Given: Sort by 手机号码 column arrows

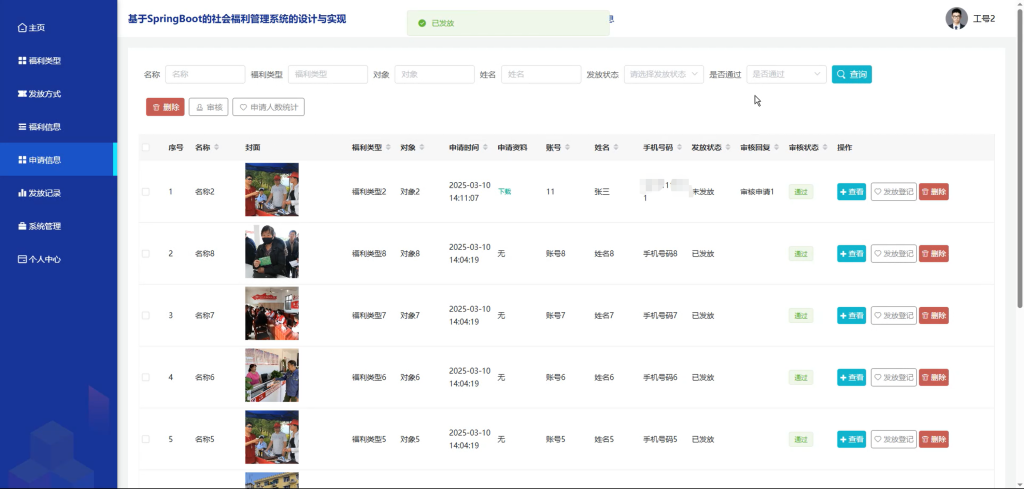Looking at the screenshot, I should pos(680,148).
